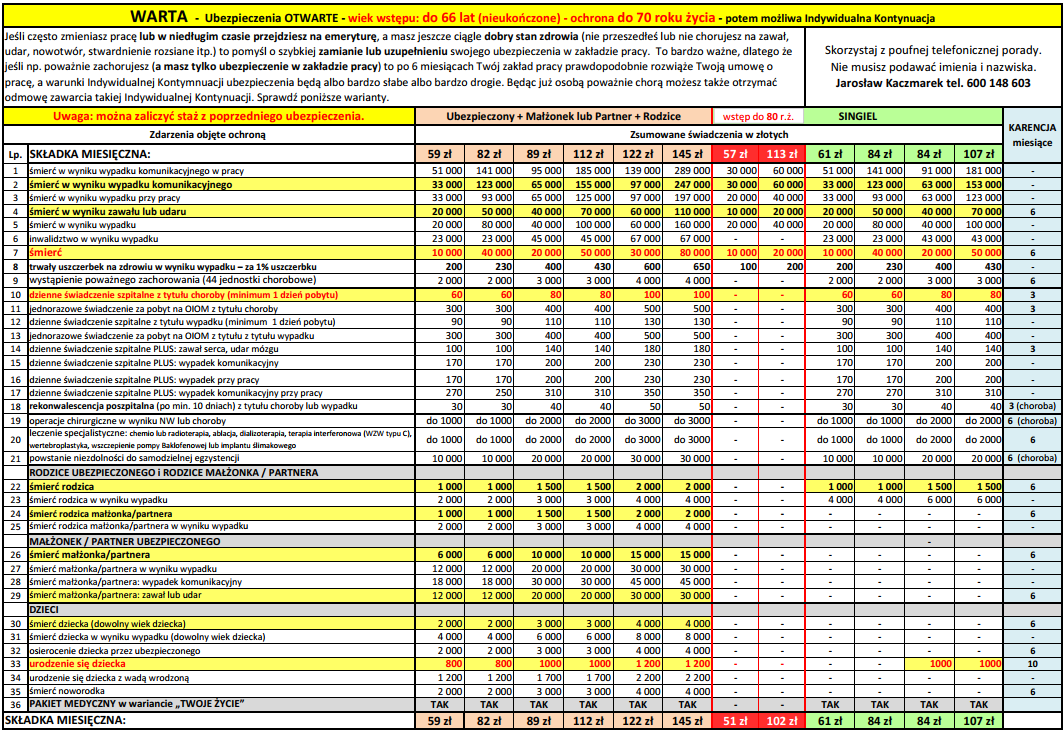Select row 27 'śmierć małżonka/partnera w wyniku wypadku'
The height and width of the screenshot is (732, 1064).
(123, 569)
